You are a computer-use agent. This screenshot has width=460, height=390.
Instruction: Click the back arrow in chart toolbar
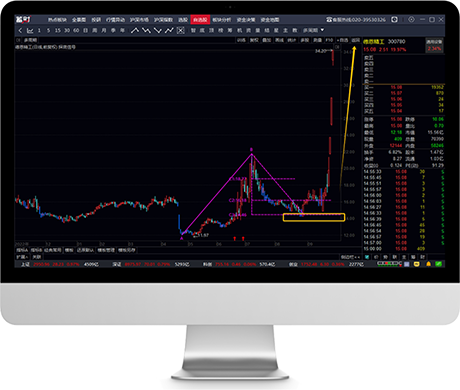click(x=20, y=31)
